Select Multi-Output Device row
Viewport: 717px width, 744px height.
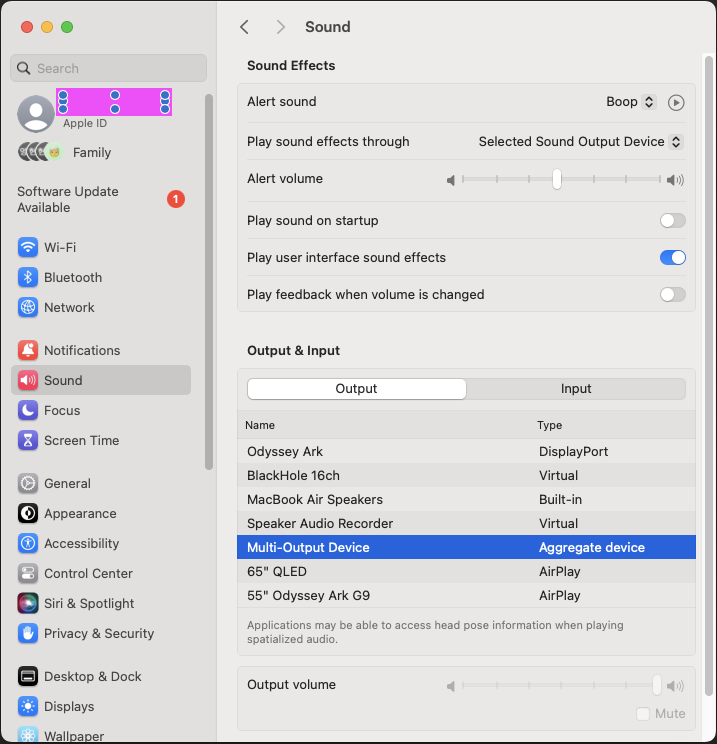click(466, 547)
